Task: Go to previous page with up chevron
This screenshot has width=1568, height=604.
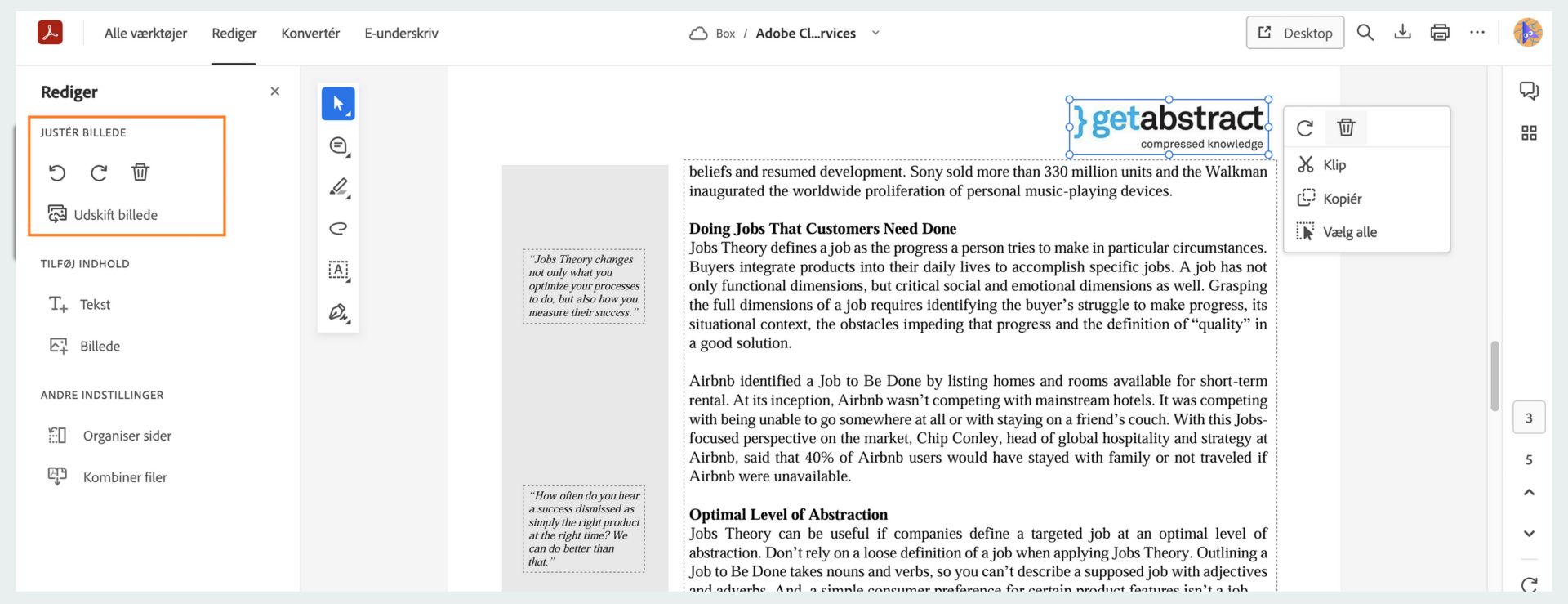Action: pyautogui.click(x=1529, y=492)
